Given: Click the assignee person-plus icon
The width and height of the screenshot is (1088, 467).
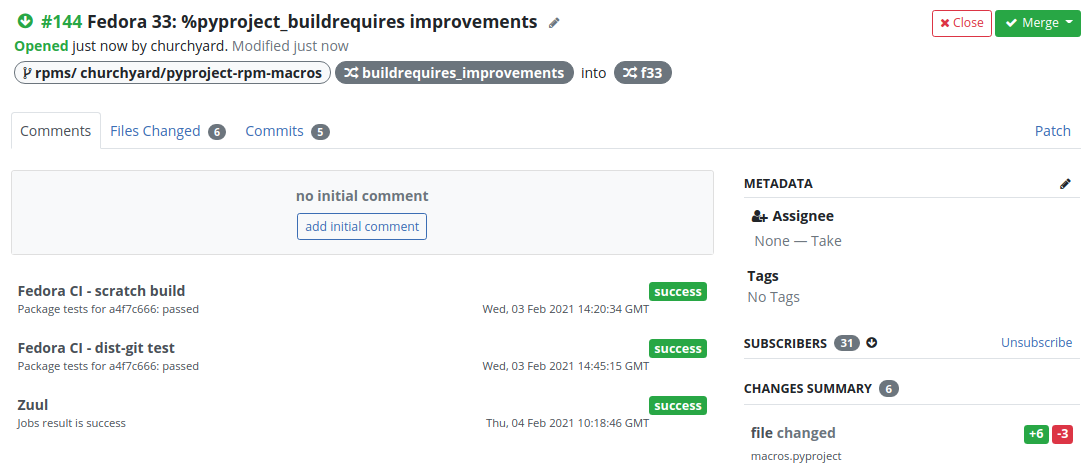Looking at the screenshot, I should pyautogui.click(x=759, y=216).
